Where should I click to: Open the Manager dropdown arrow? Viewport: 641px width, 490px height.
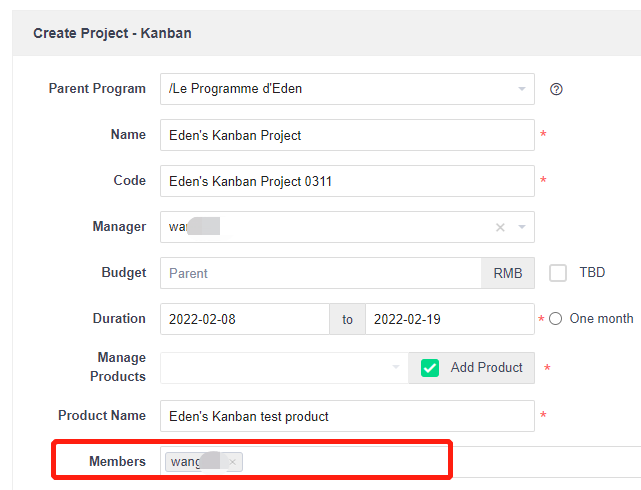click(521, 227)
